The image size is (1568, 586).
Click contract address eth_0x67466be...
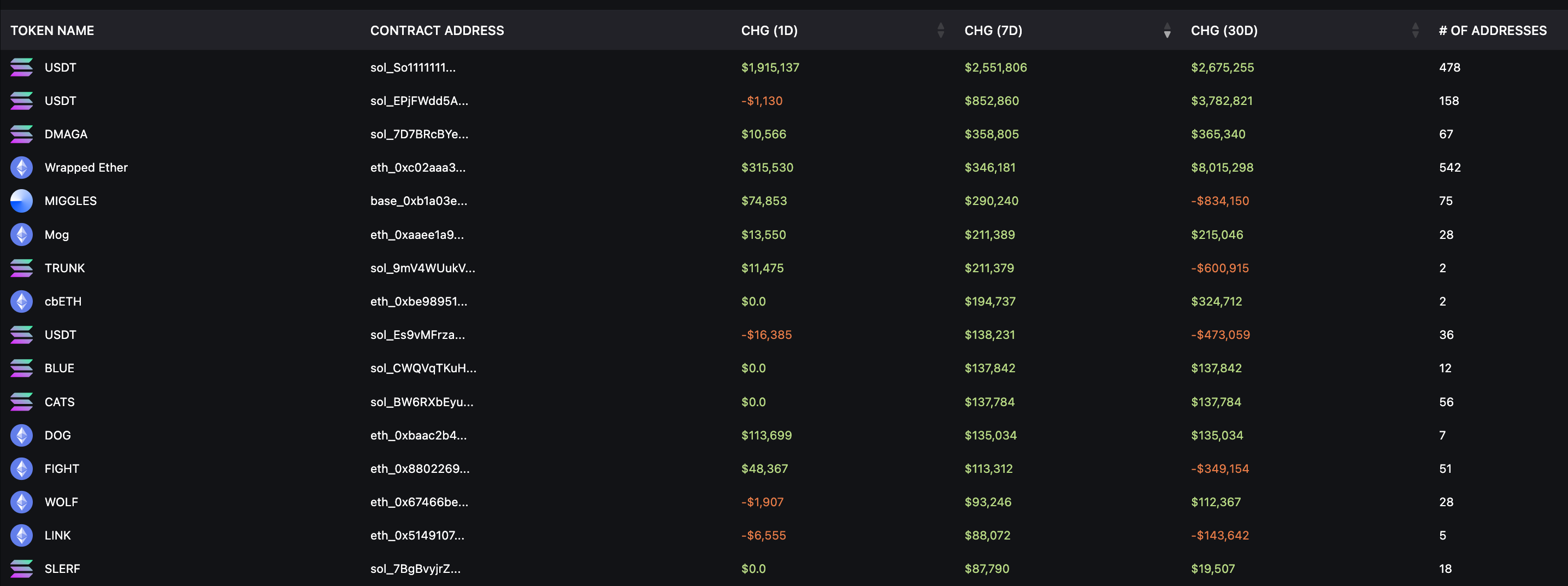click(x=420, y=502)
